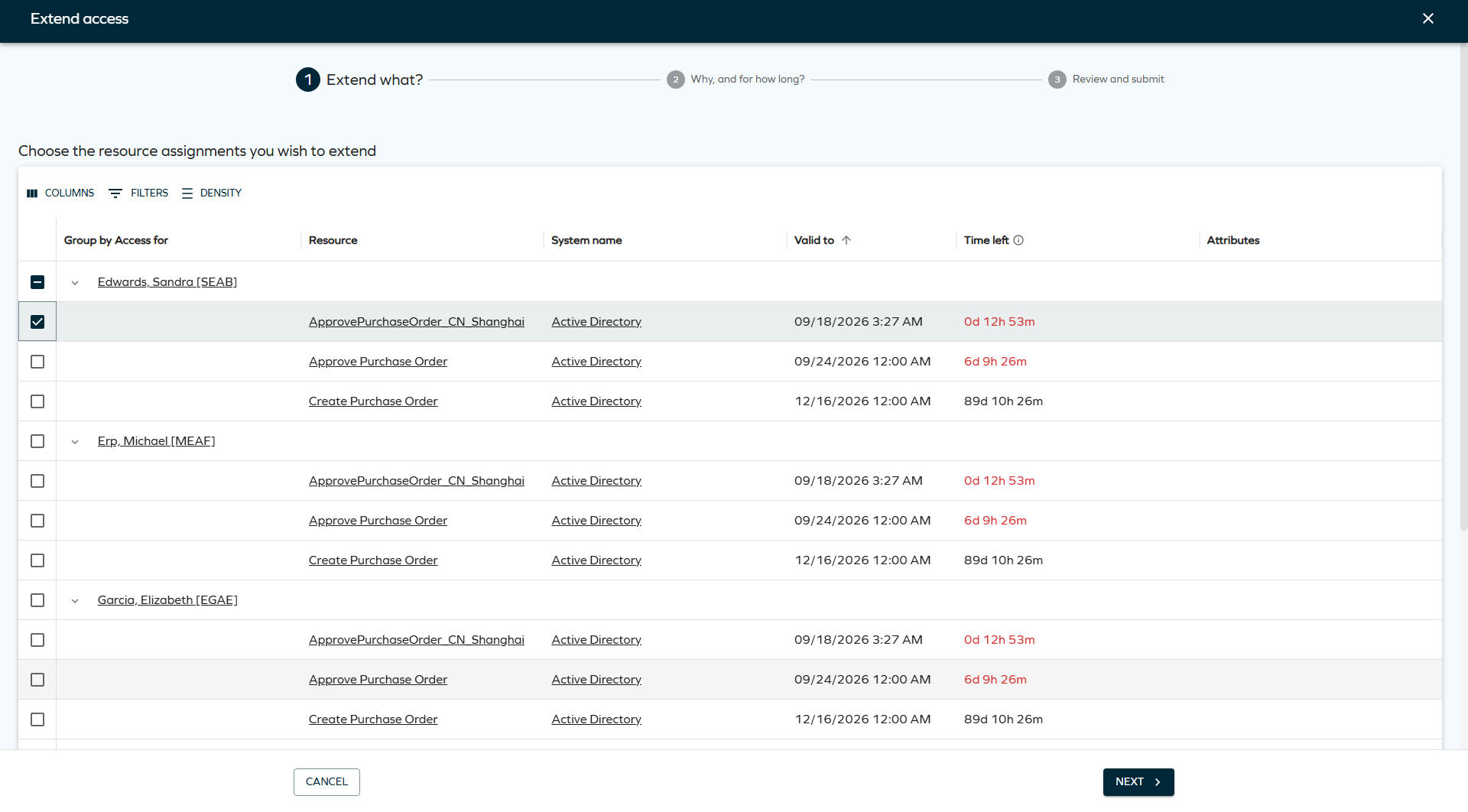The height and width of the screenshot is (812, 1468).
Task: Check Elizabeth's Create Purchase Order row
Action: (x=37, y=719)
